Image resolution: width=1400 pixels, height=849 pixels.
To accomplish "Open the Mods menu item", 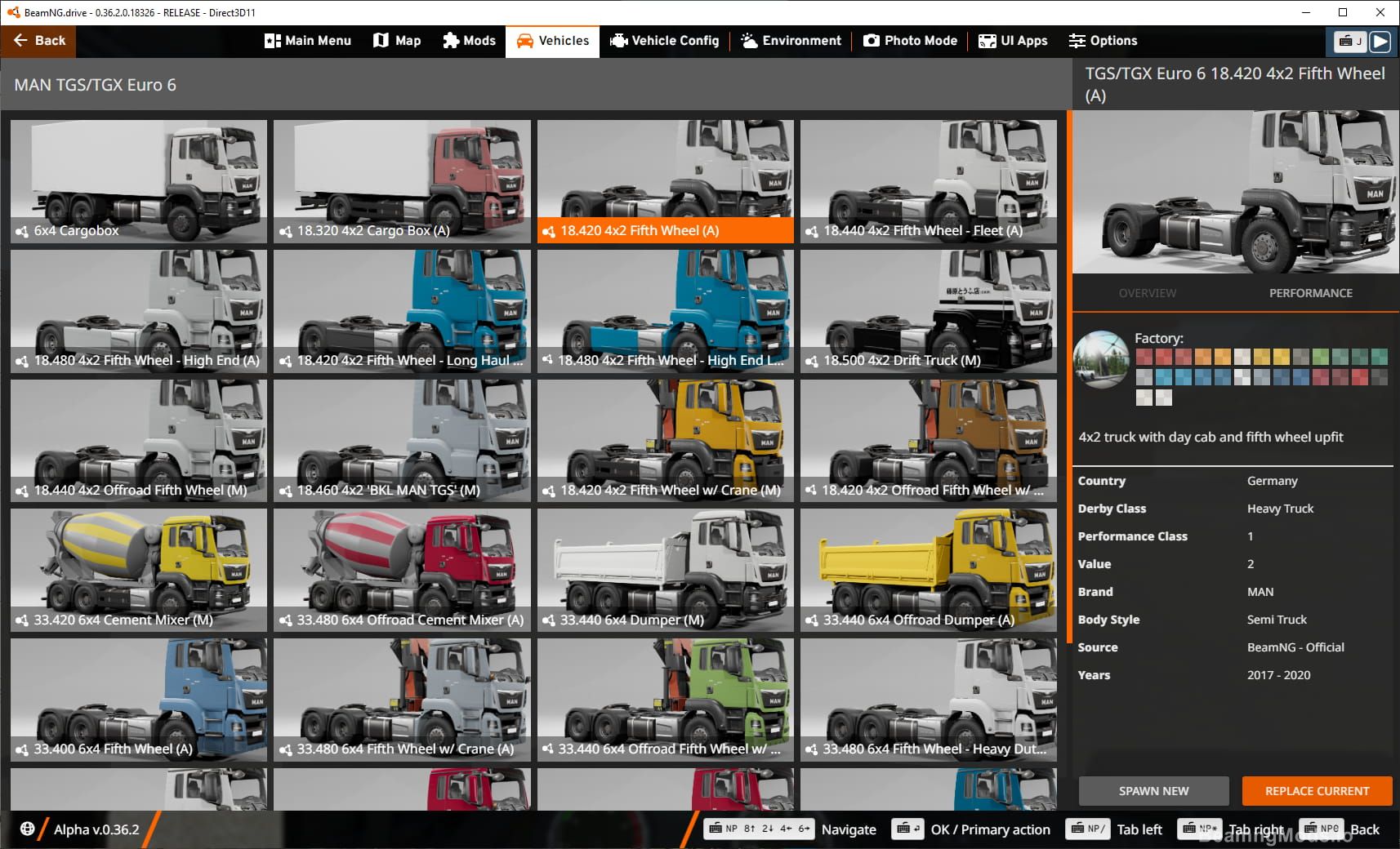I will pyautogui.click(x=470, y=41).
